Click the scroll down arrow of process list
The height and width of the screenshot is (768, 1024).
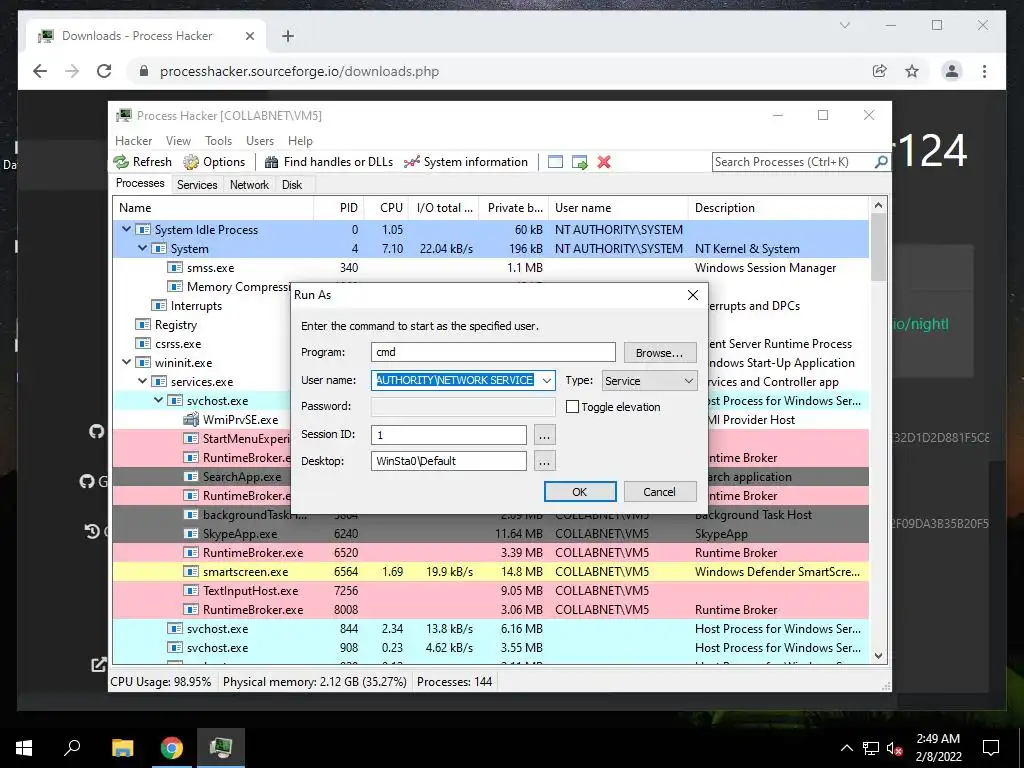coord(878,656)
